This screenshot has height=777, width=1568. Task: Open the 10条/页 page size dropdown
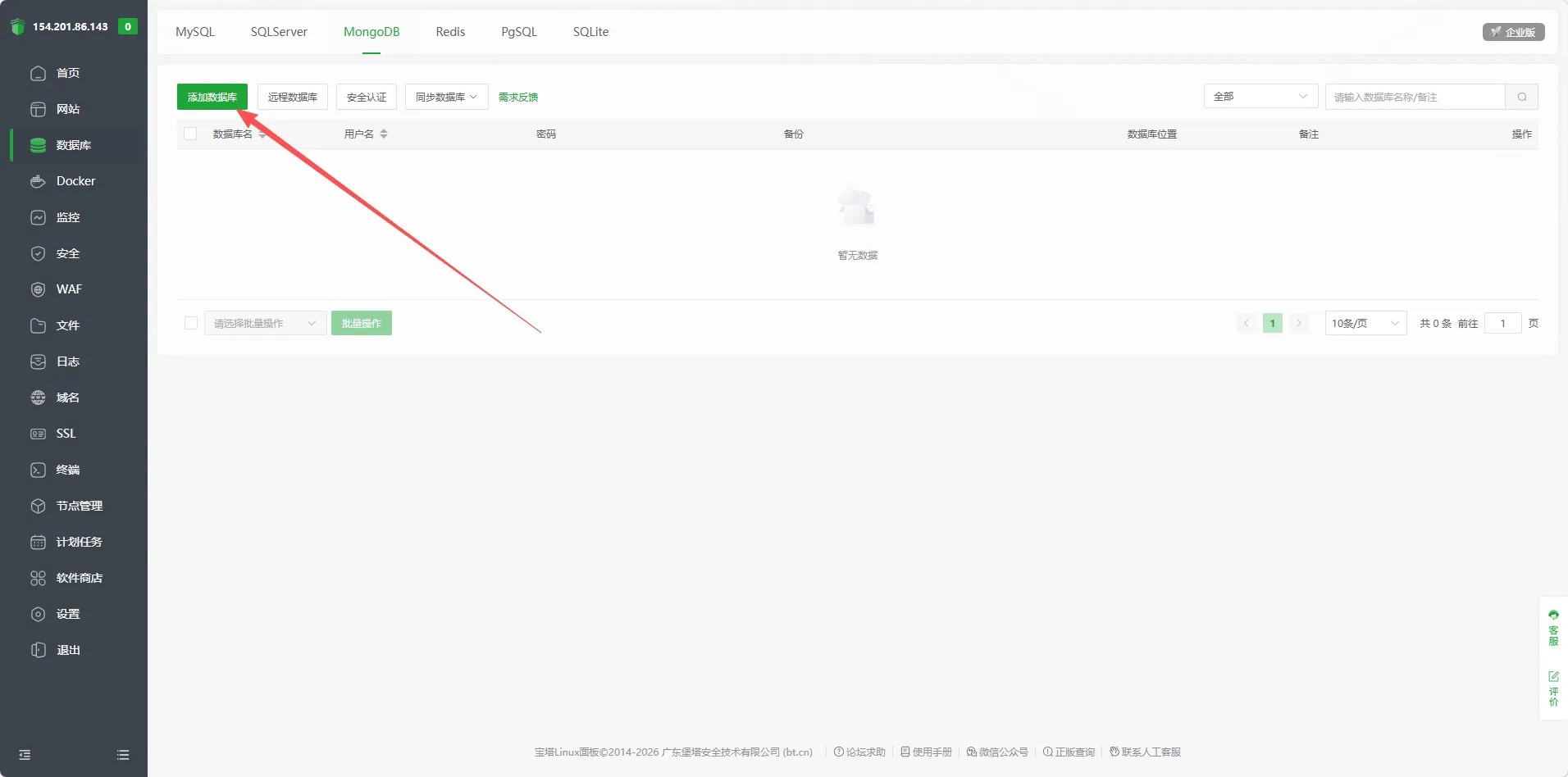click(x=1365, y=323)
